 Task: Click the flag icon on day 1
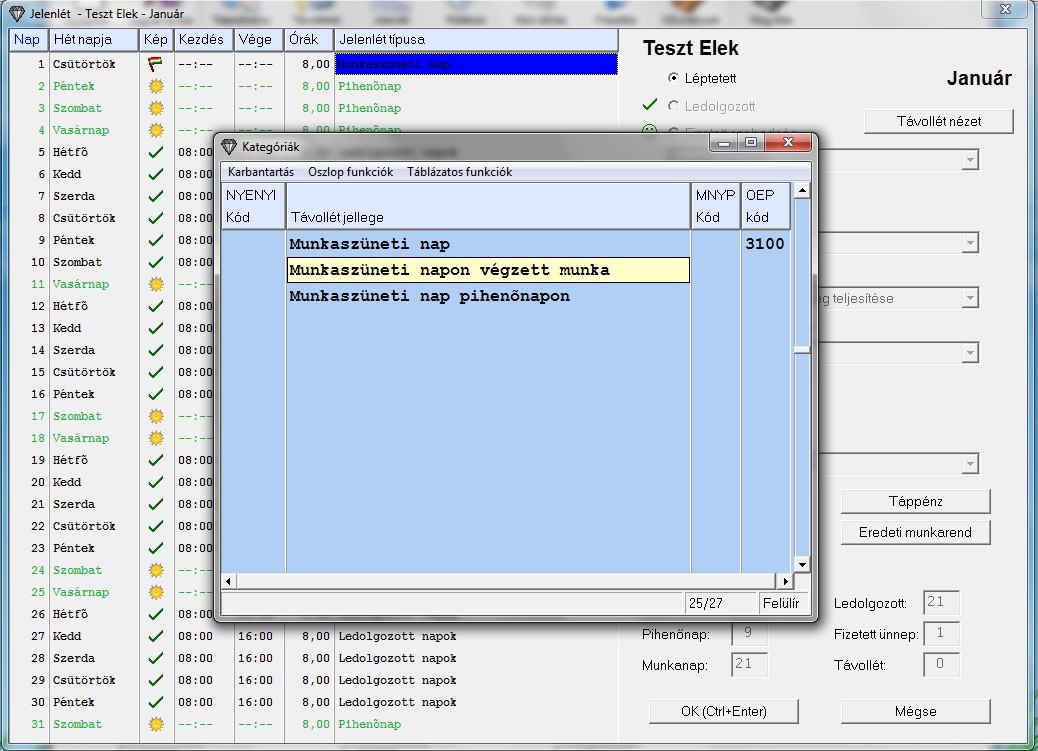click(155, 64)
